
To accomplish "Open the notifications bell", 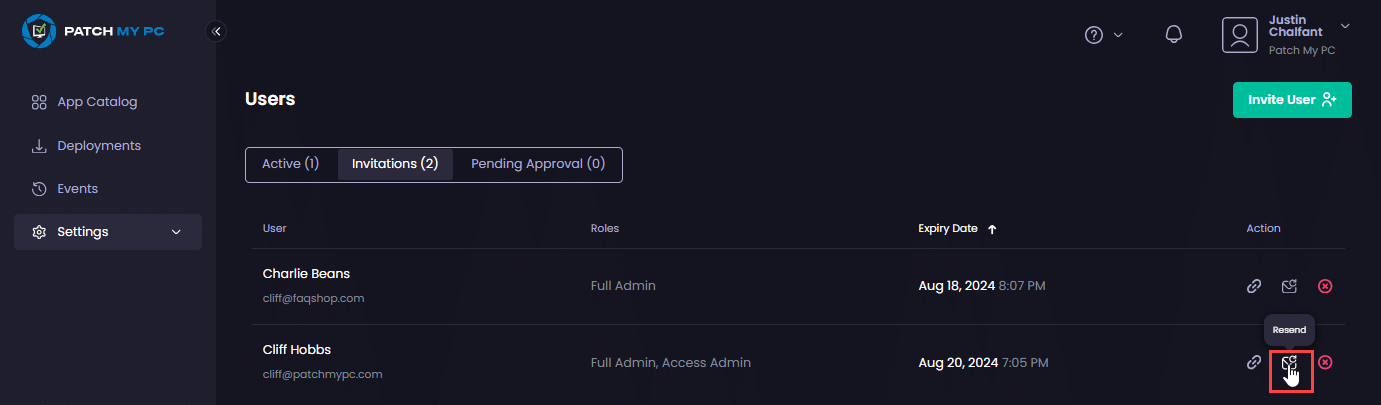I will point(1174,35).
